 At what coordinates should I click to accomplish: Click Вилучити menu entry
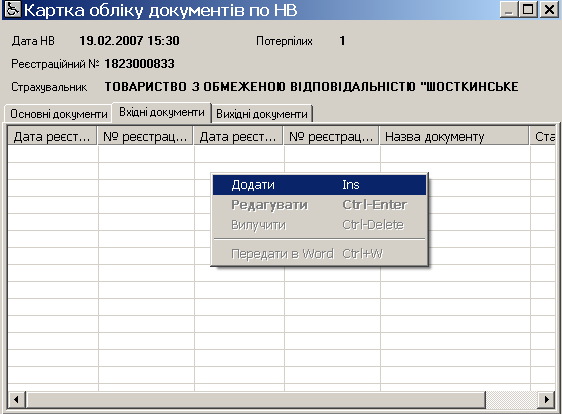319,225
